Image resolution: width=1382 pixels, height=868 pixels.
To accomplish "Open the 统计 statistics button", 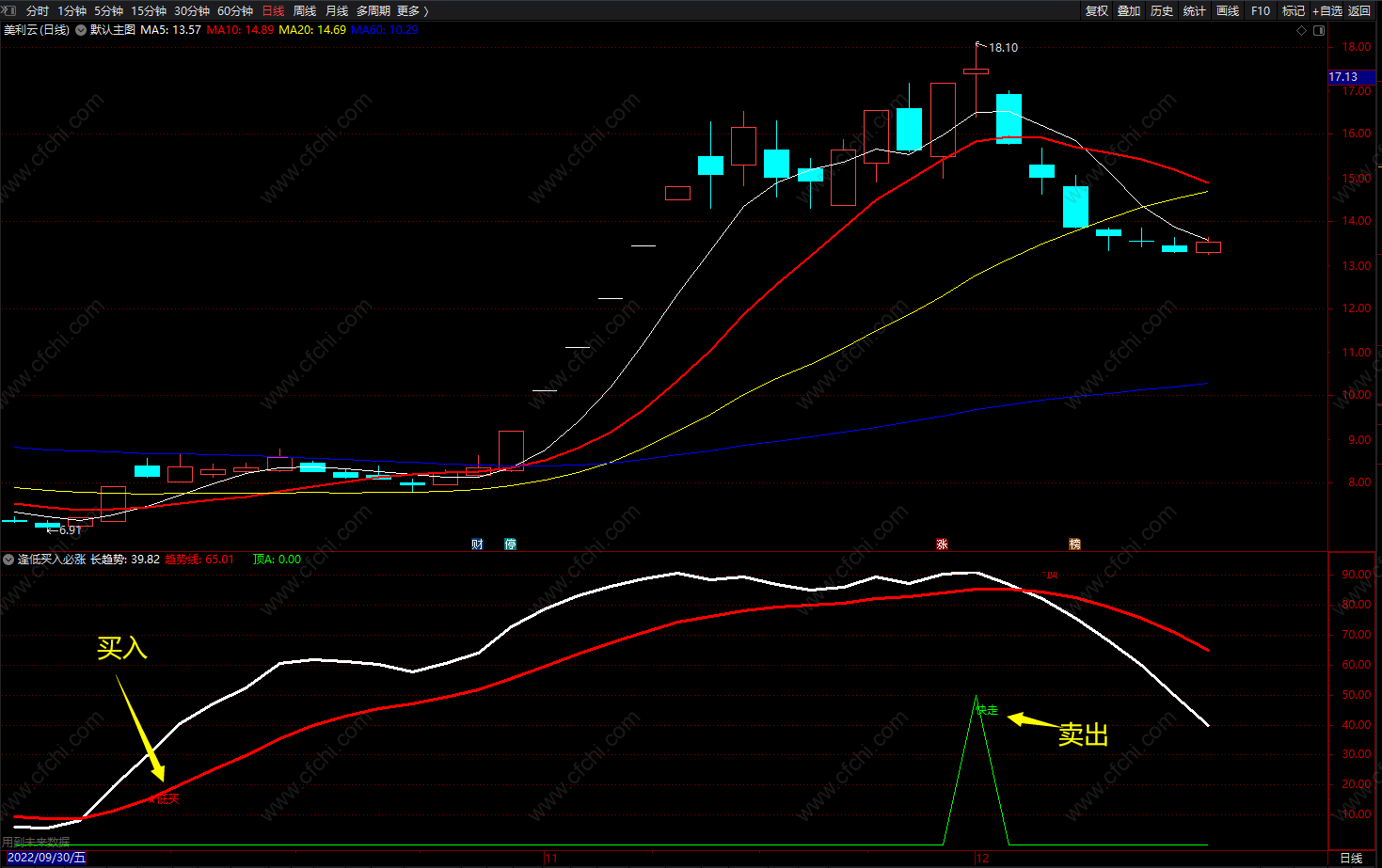I will click(x=1195, y=11).
